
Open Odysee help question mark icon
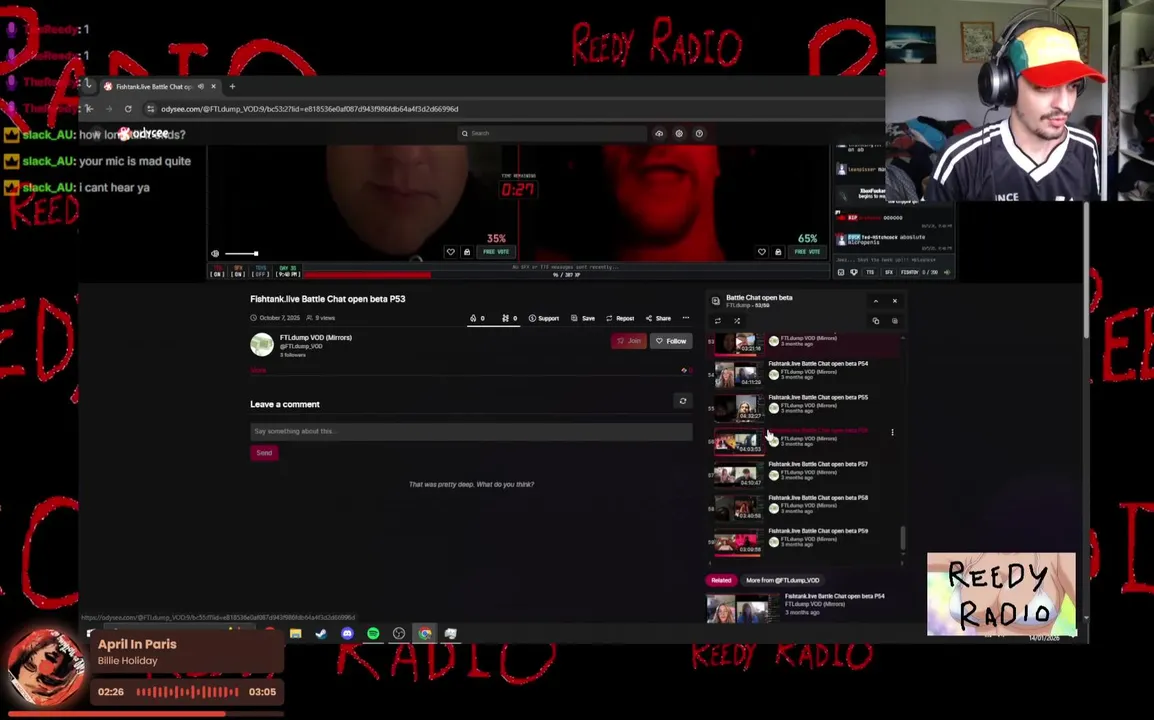(699, 133)
